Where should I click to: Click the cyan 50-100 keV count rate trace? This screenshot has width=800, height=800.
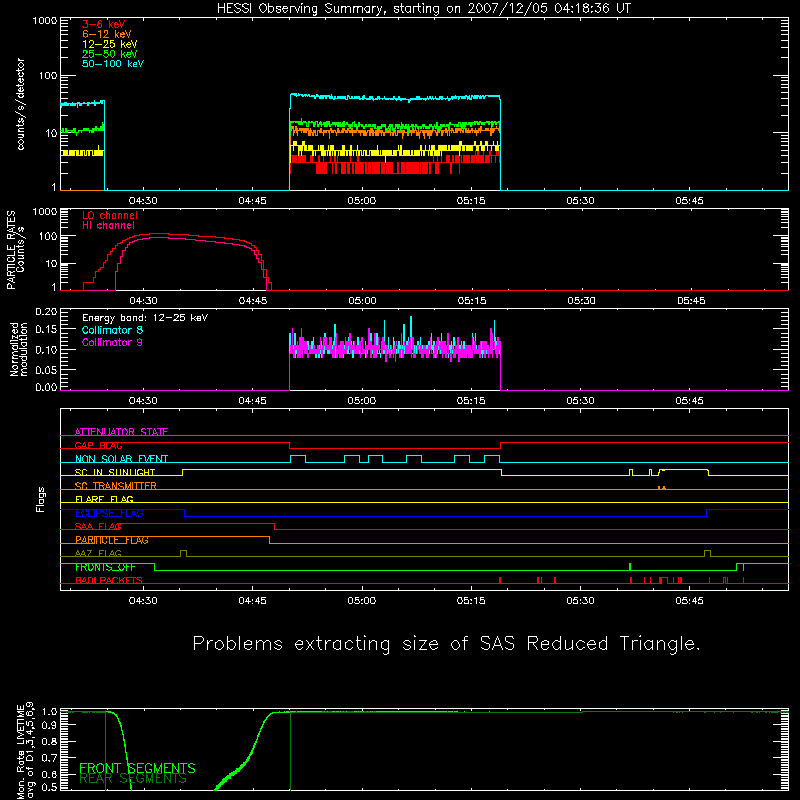pyautogui.click(x=395, y=97)
